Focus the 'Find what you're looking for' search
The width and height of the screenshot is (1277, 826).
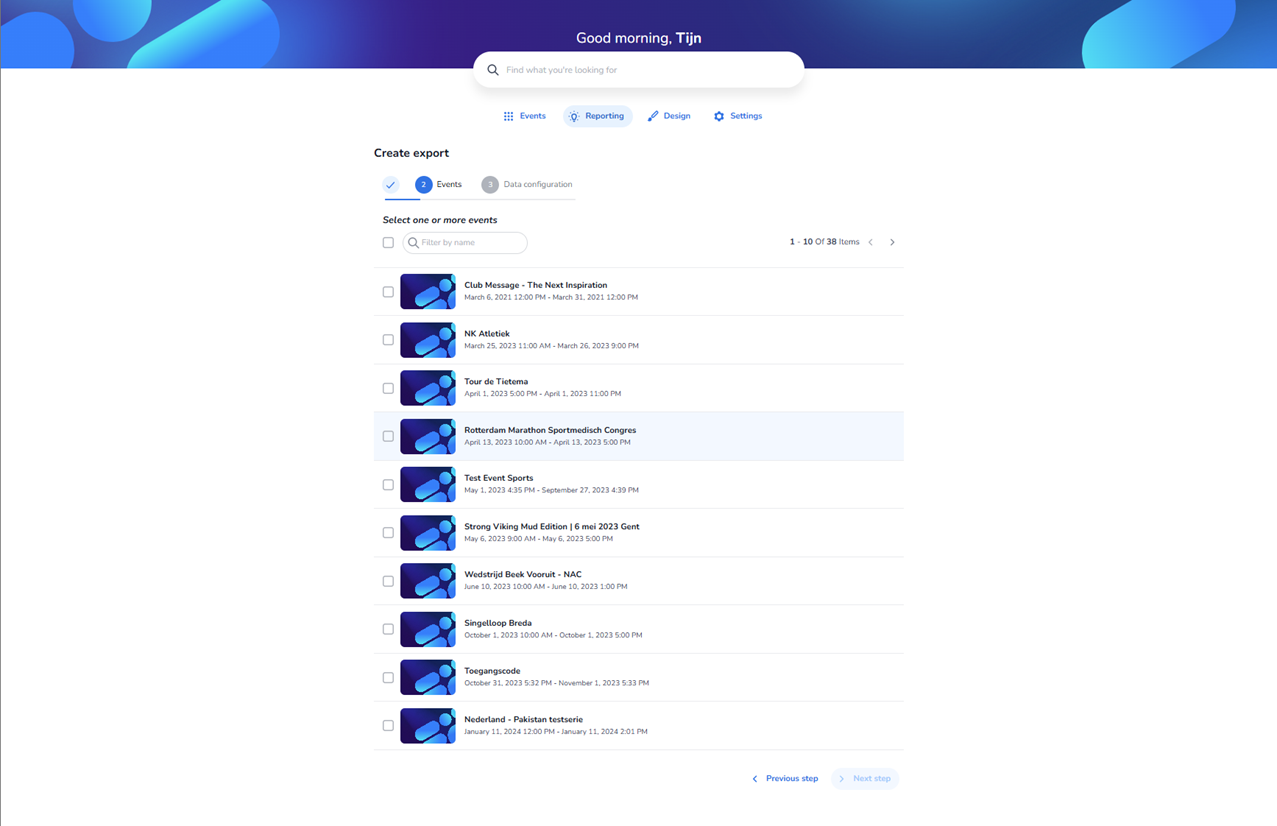(645, 70)
